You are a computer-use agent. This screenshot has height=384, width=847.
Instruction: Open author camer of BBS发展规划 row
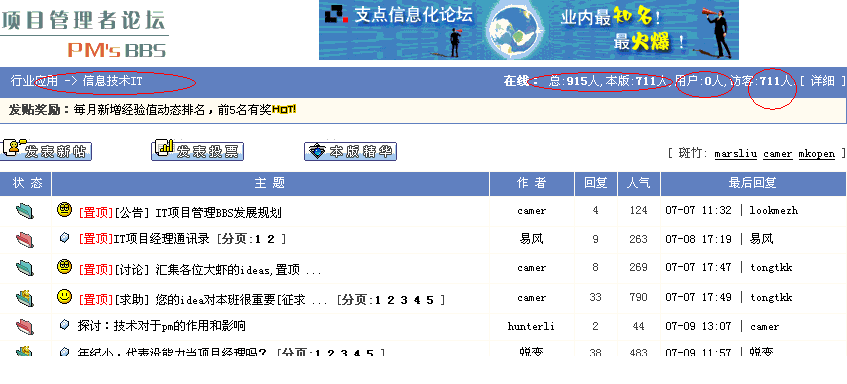(532, 211)
